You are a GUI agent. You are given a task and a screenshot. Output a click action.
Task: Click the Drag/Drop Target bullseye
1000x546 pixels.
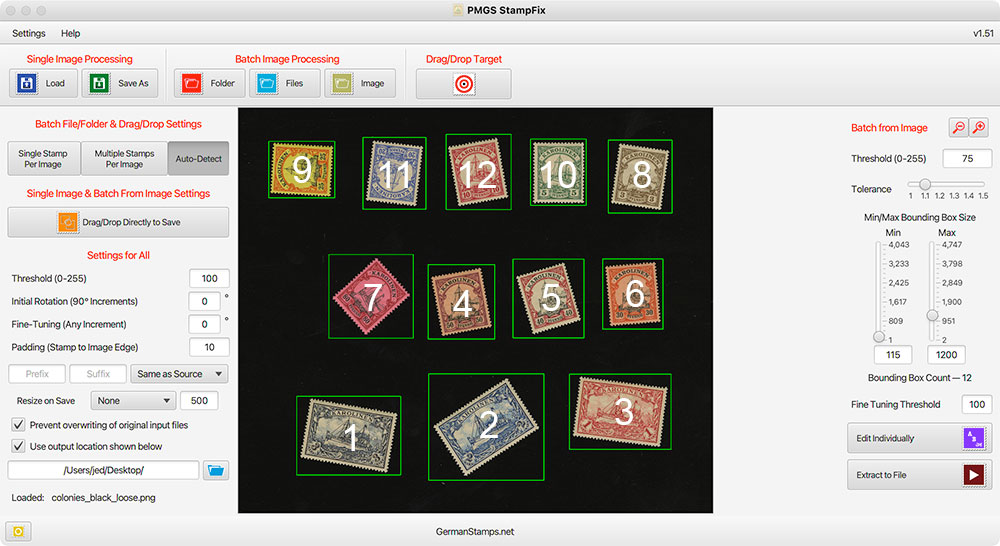click(x=463, y=84)
